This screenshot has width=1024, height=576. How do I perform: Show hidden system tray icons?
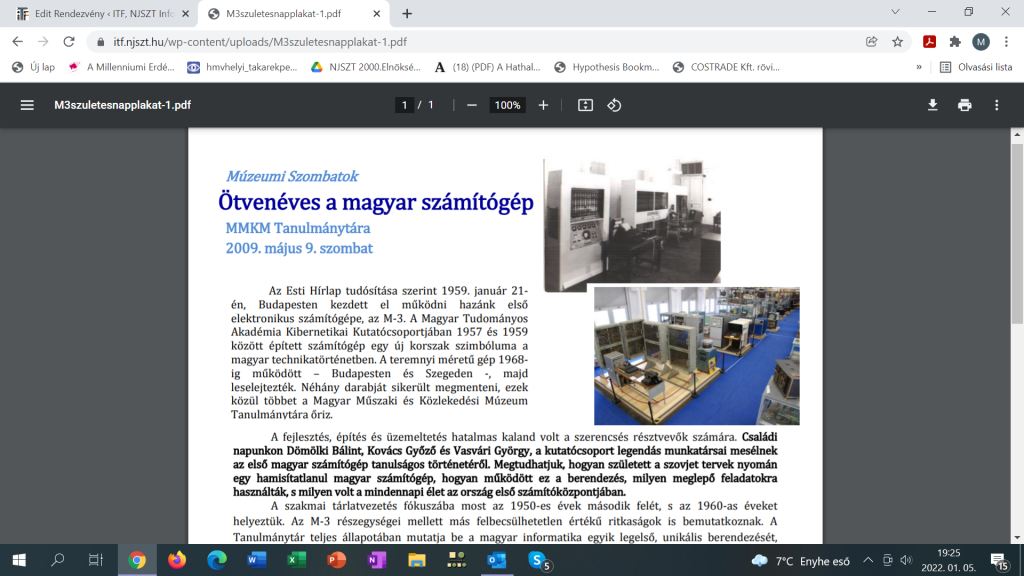pos(868,560)
